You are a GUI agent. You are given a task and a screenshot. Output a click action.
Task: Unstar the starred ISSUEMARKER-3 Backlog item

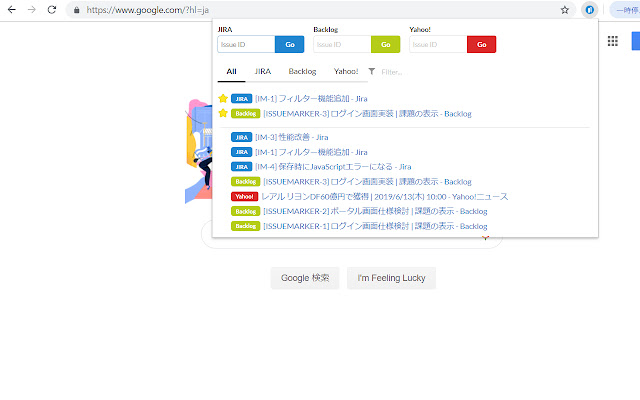223,113
